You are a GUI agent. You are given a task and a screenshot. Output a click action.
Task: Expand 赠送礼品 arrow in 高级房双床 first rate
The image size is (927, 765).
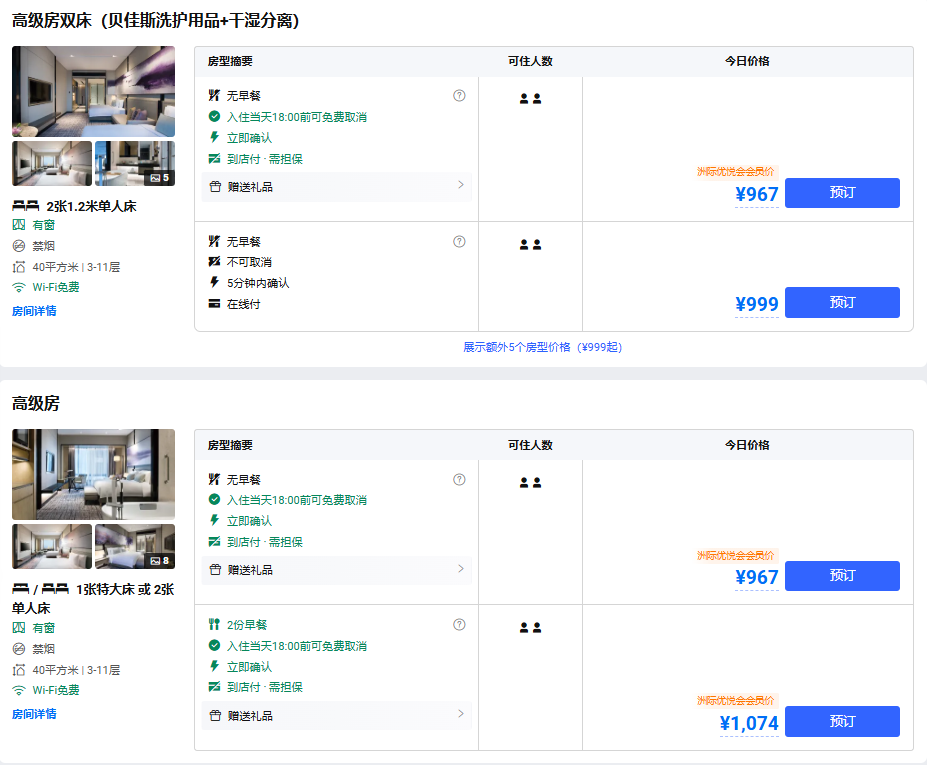[x=460, y=185]
